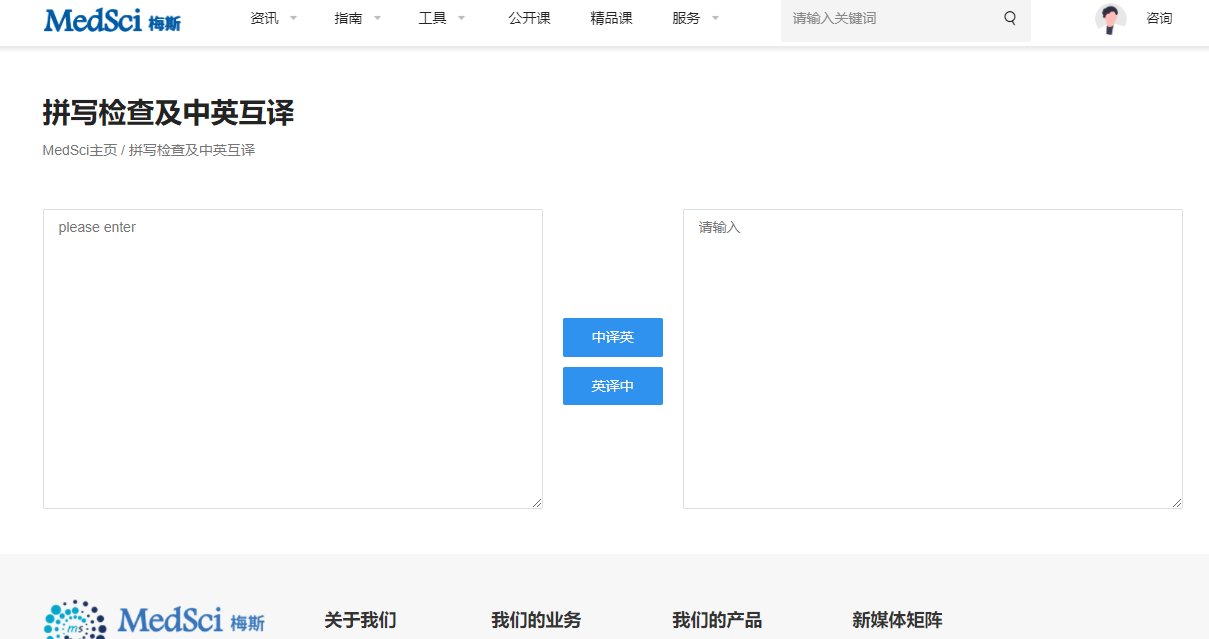This screenshot has width=1209, height=639.
Task: Open the 我们的产品 footer section
Action: 717,620
